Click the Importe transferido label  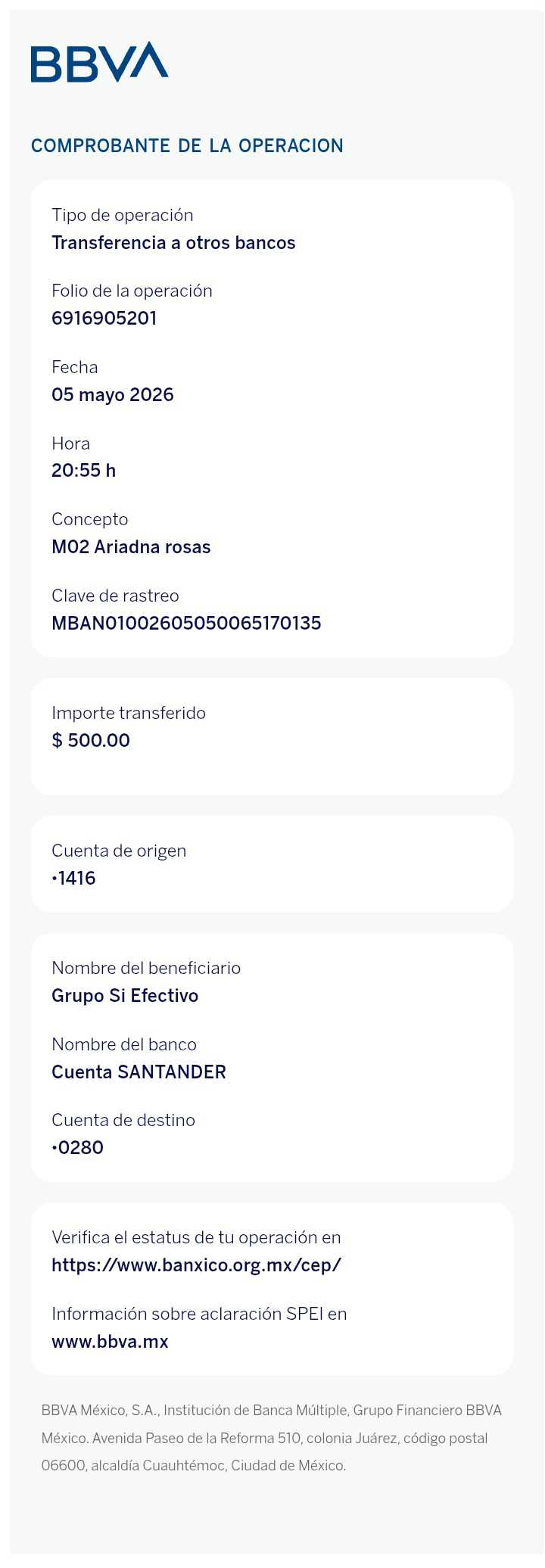129,713
